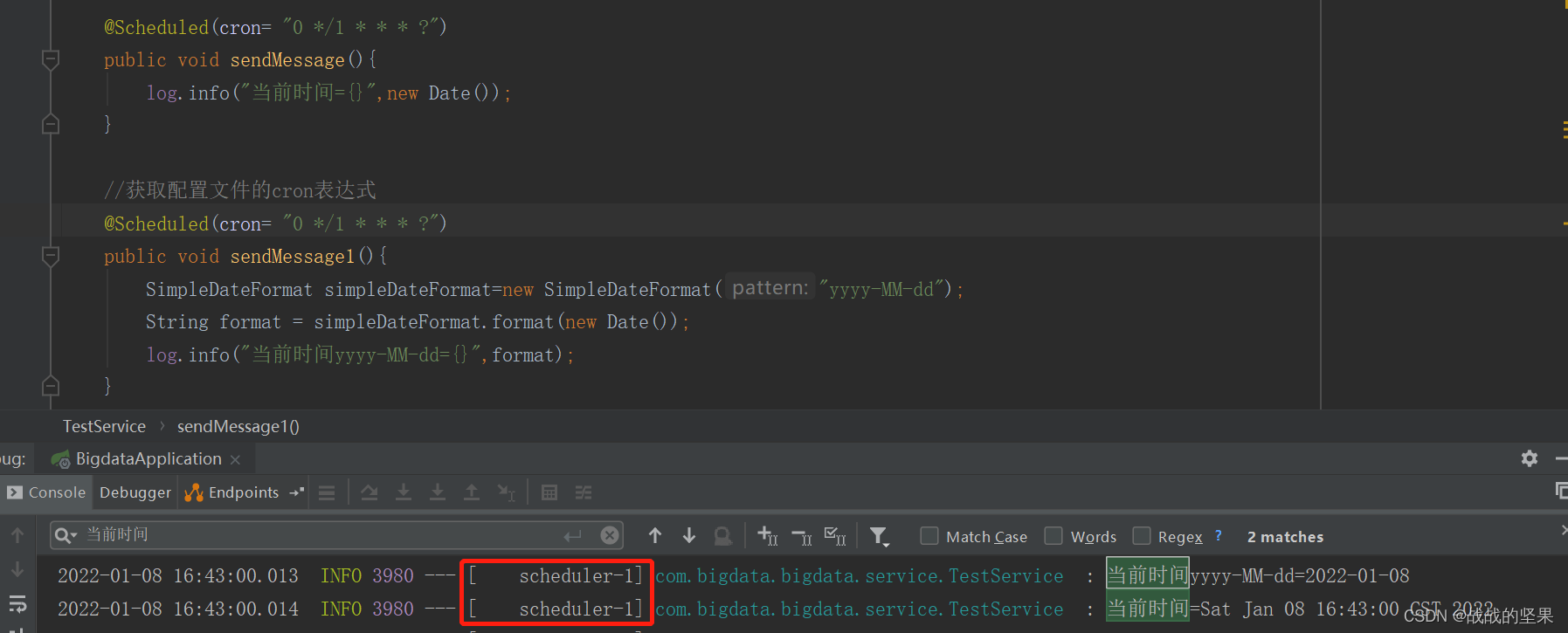Click the Trace Current Stream Chain icon
This screenshot has height=633, width=1568.
584,492
